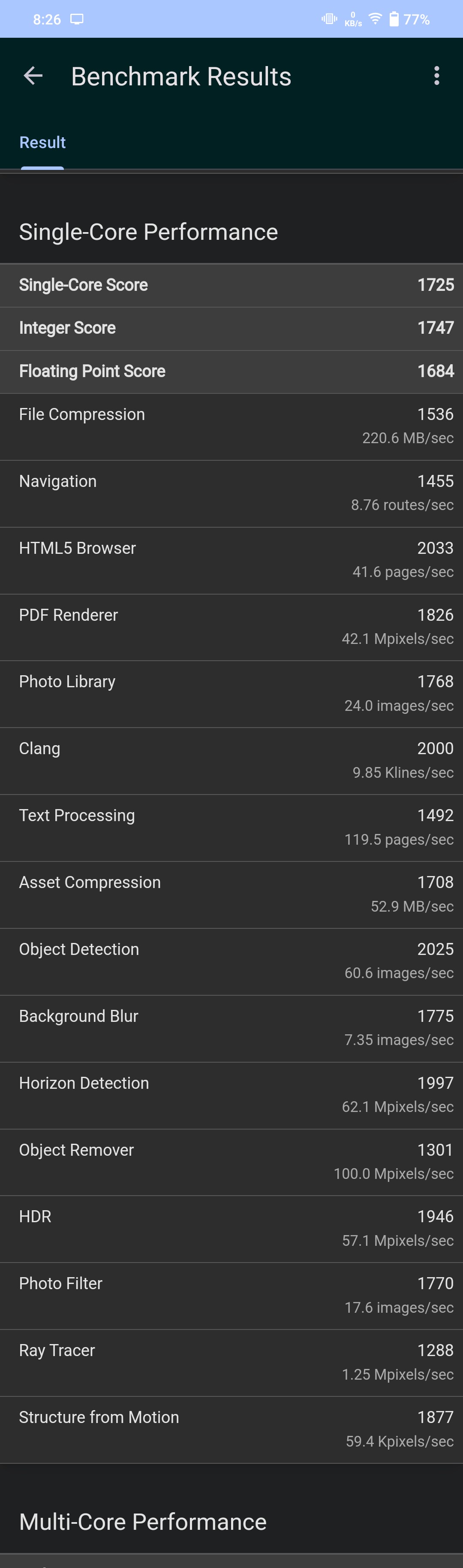The image size is (463, 1568).
Task: Tap the Wi-Fi status icon
Action: point(376,19)
